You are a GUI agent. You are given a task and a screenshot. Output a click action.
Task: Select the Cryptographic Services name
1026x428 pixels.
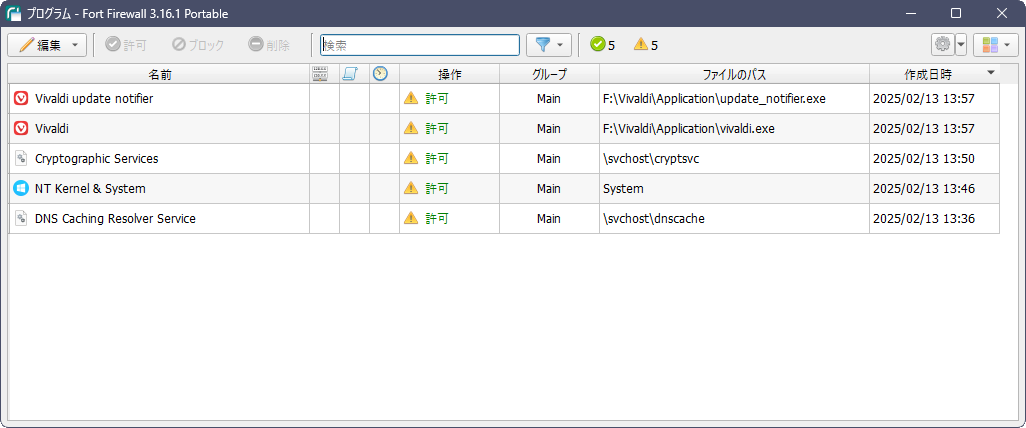click(96, 158)
